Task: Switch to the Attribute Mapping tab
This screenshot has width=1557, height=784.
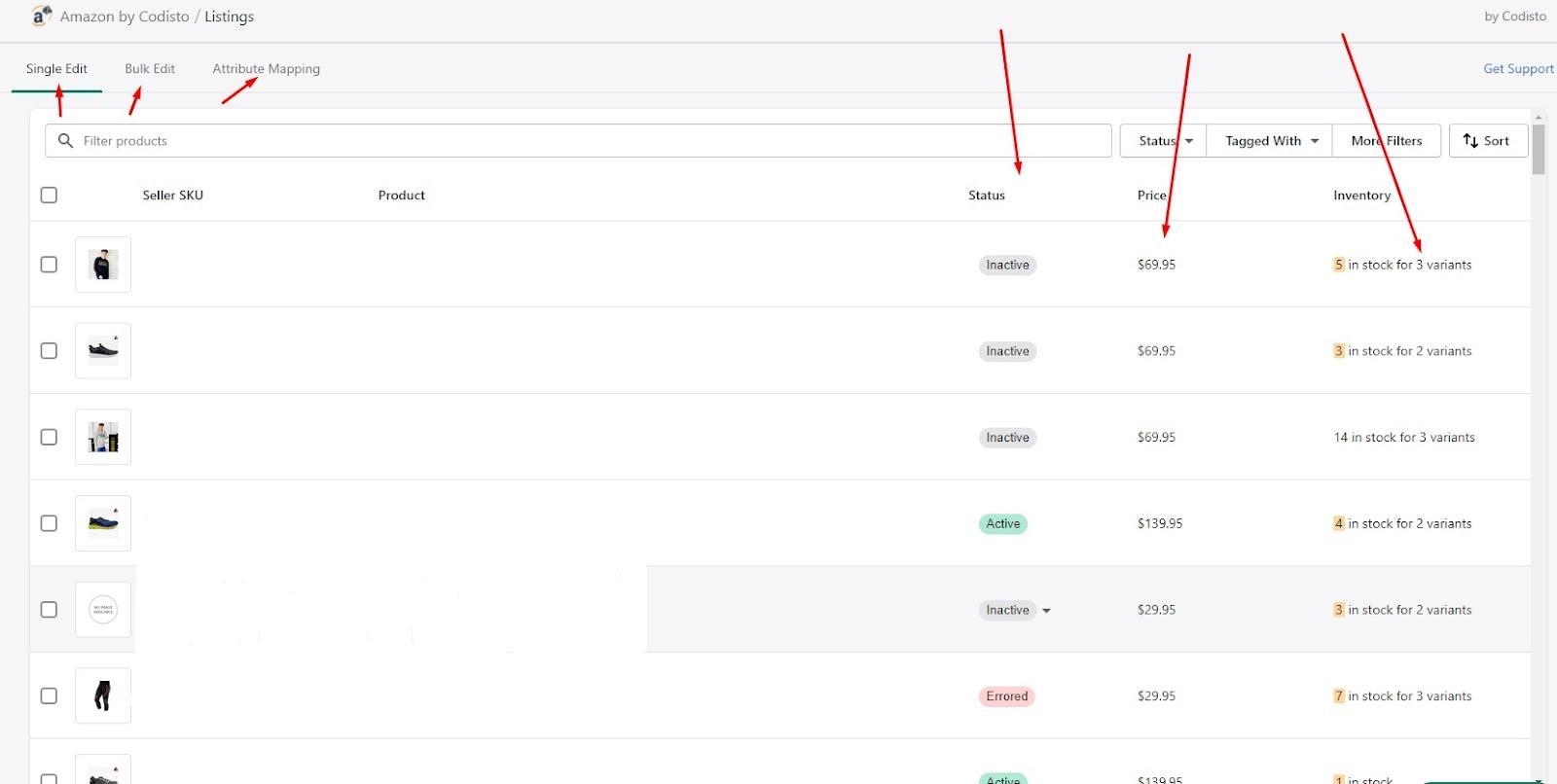Action: [266, 69]
